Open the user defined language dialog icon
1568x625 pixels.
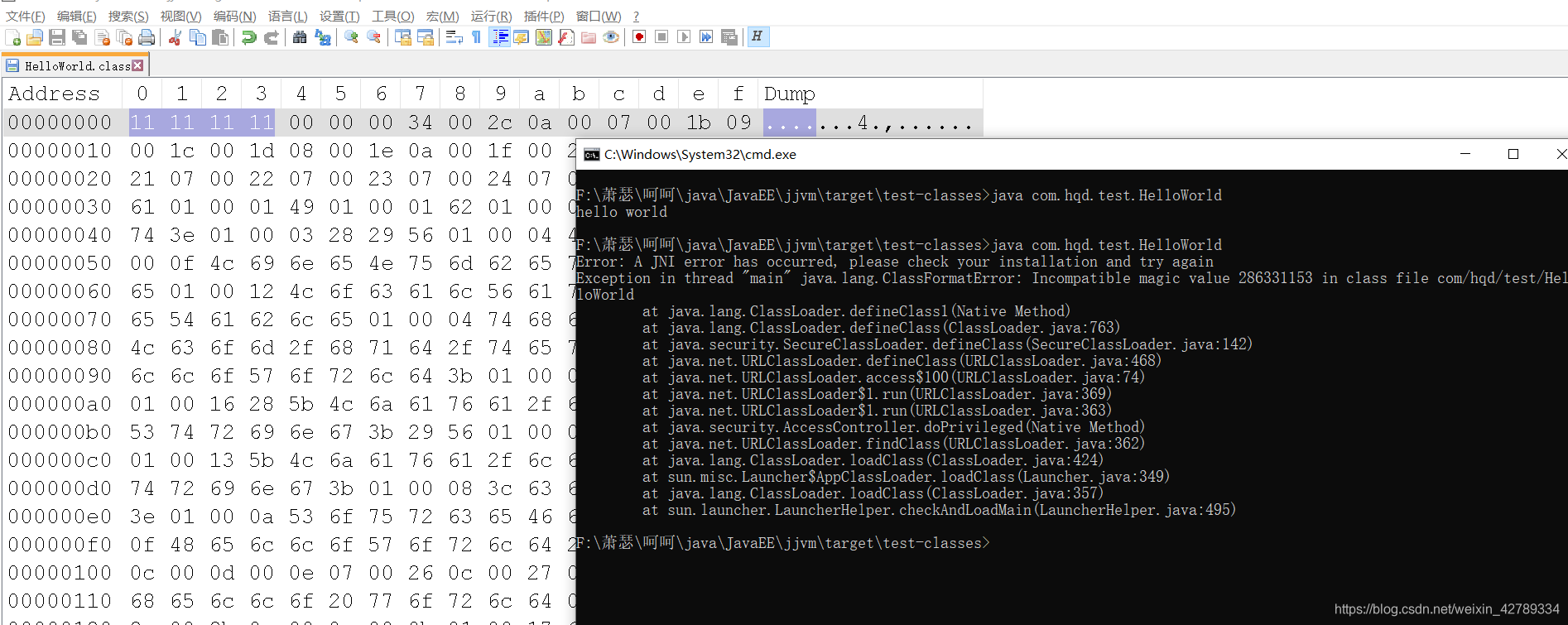click(x=522, y=37)
